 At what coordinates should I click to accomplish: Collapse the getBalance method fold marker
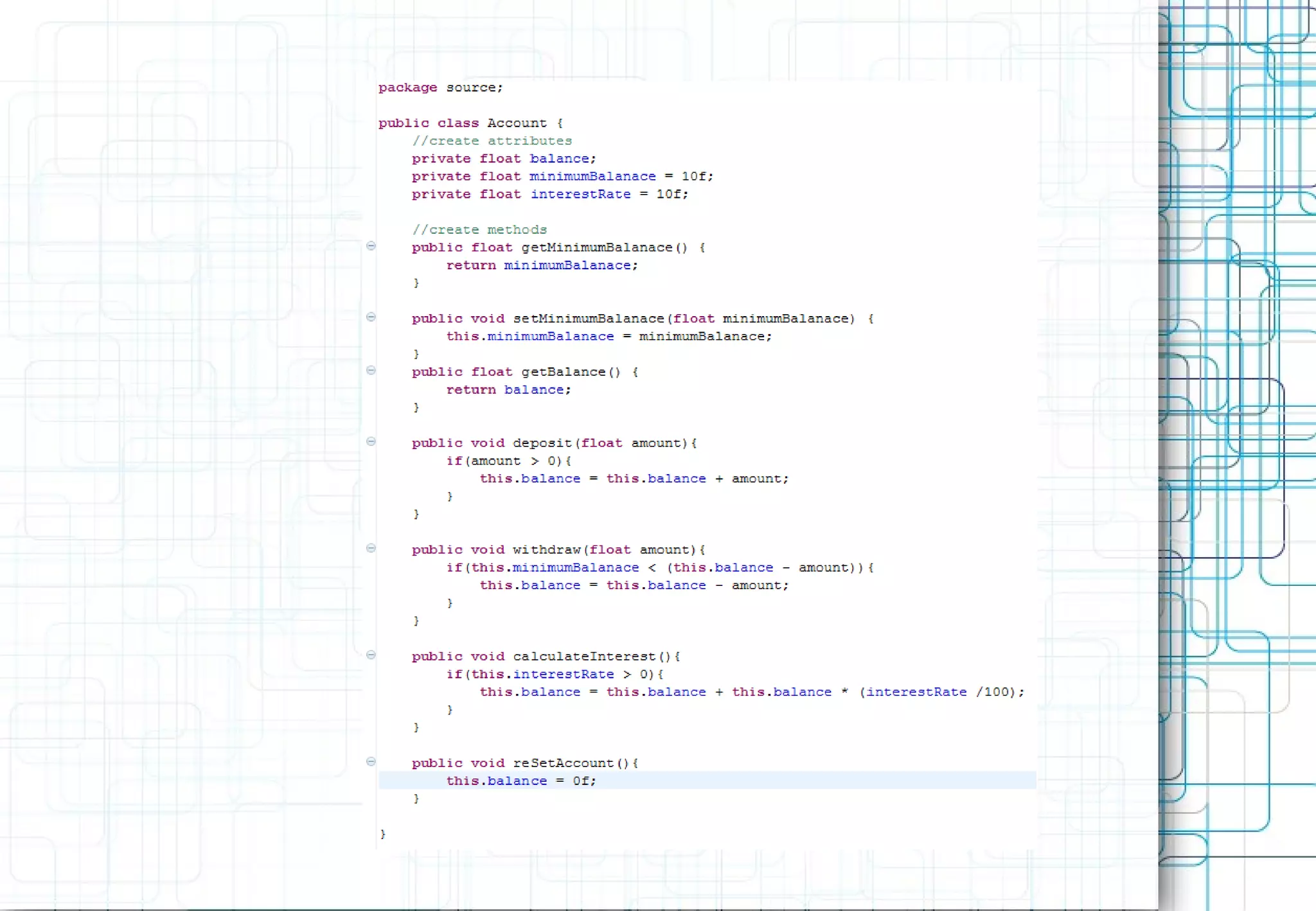371,370
